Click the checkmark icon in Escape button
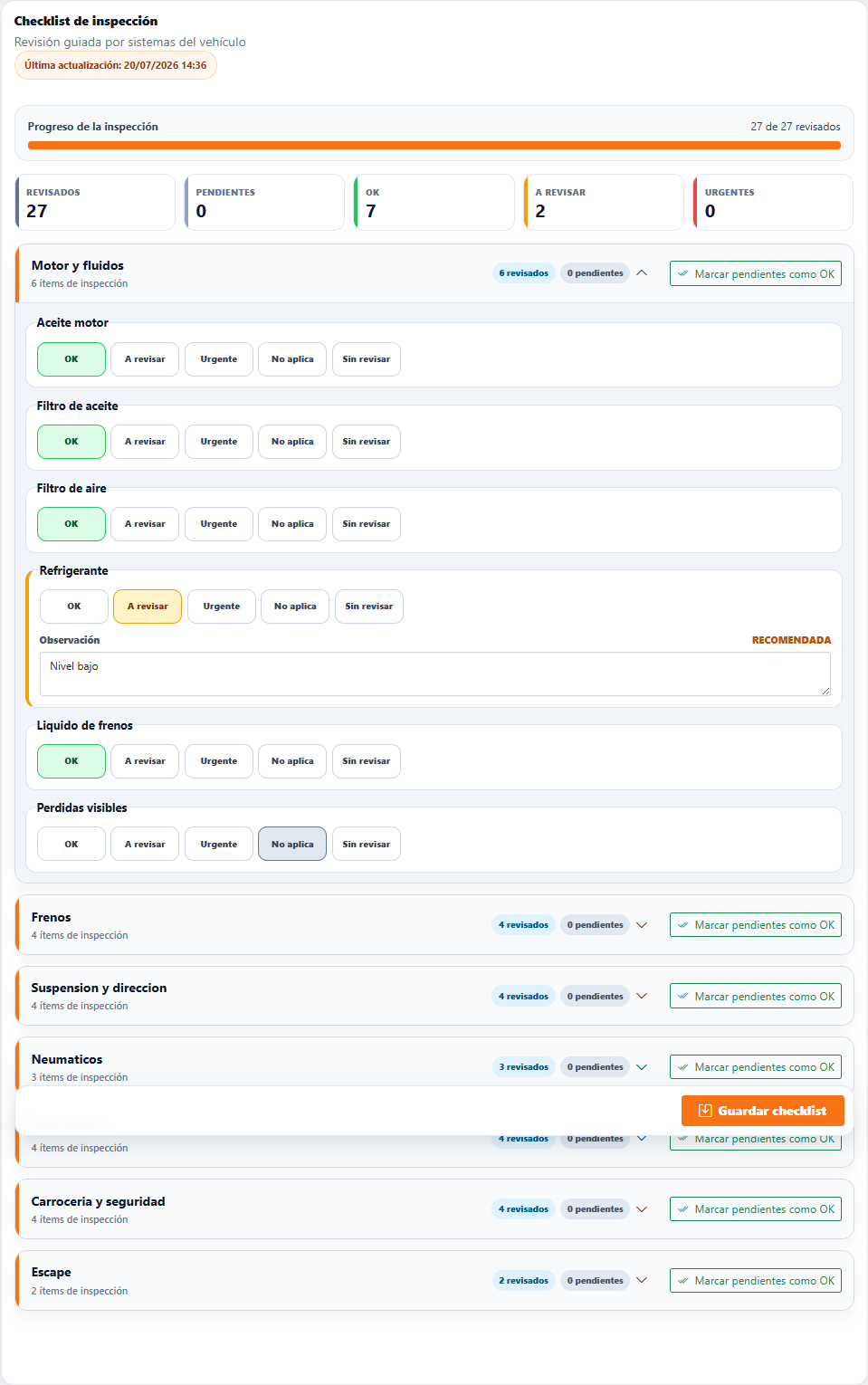 [683, 1281]
